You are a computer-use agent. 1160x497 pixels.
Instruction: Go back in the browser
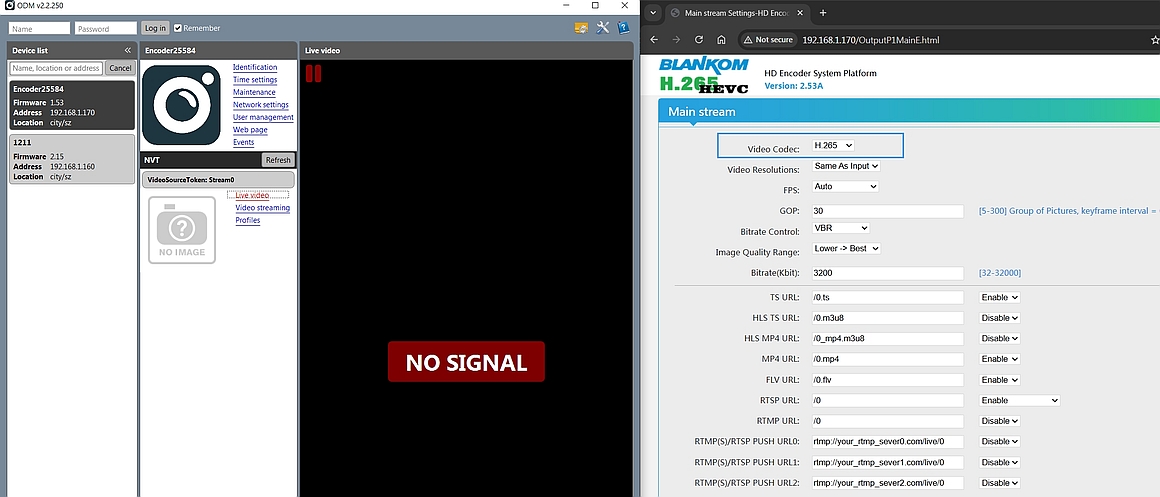(654, 40)
